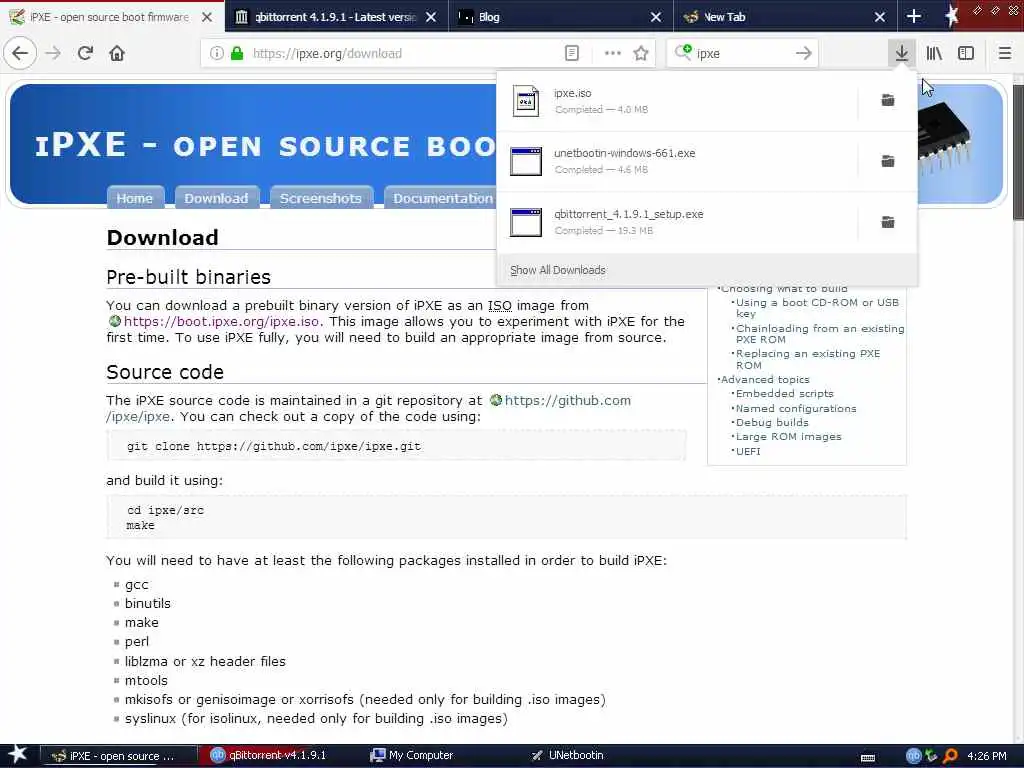
Task: Click the green padlock security icon
Action: (x=237, y=54)
